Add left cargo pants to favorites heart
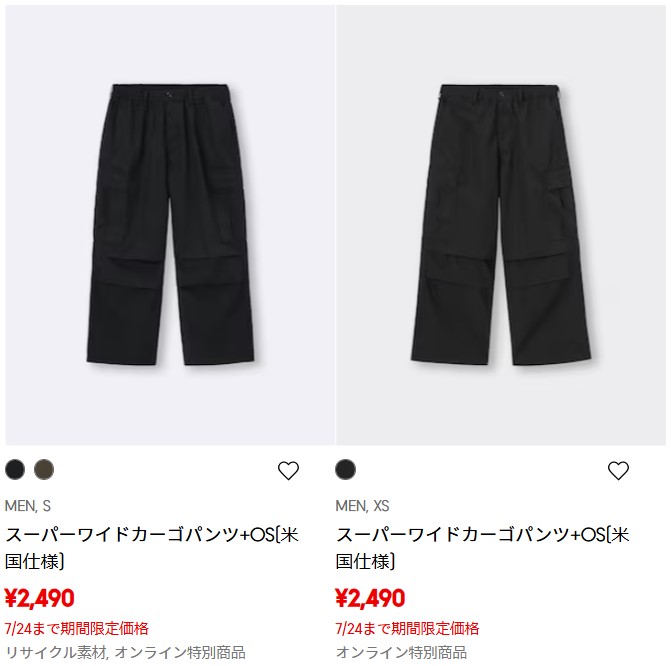The height and width of the screenshot is (666, 671). 288,471
